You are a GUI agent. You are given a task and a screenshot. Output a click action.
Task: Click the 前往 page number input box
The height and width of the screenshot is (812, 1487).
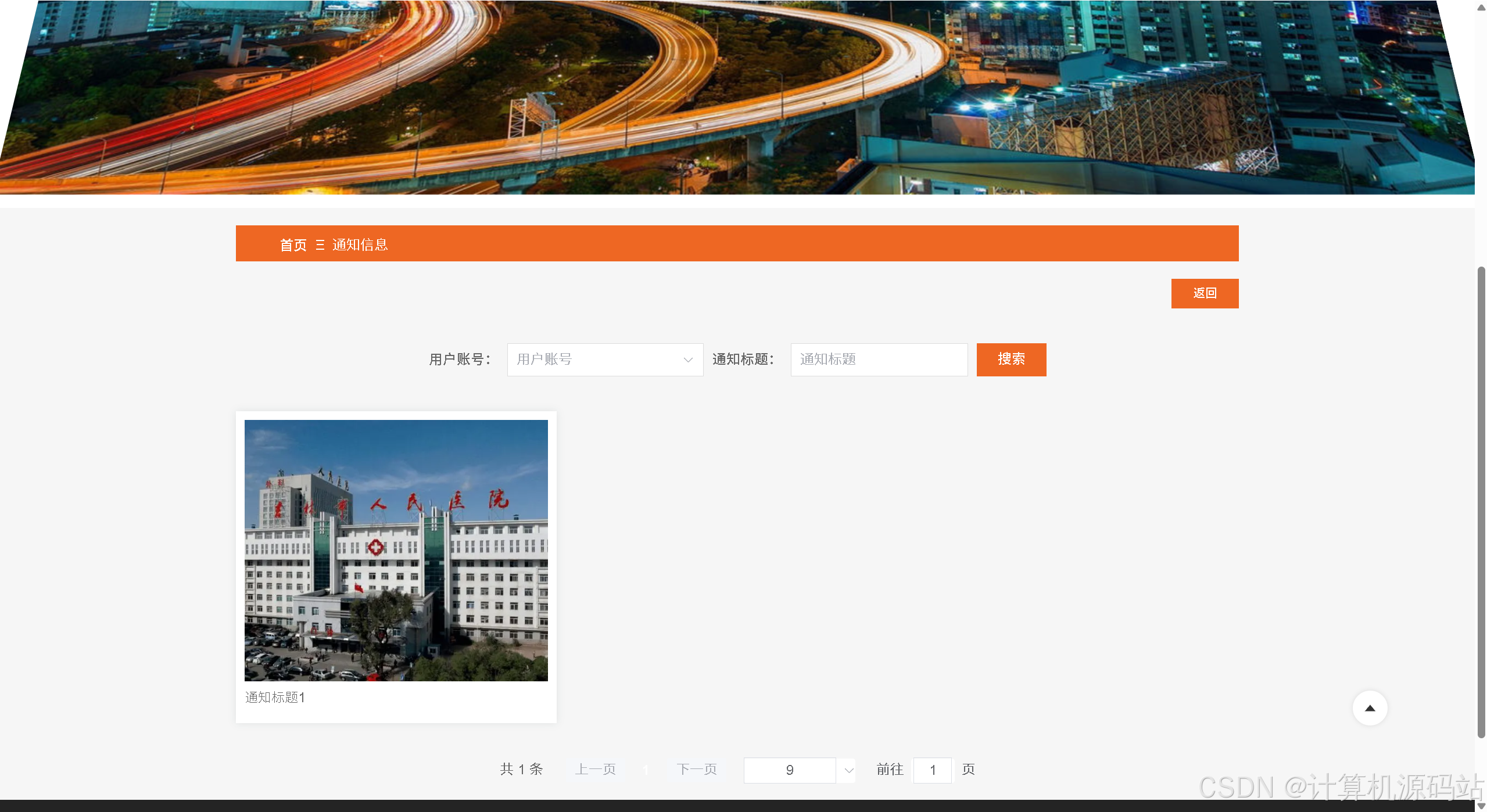click(x=933, y=770)
